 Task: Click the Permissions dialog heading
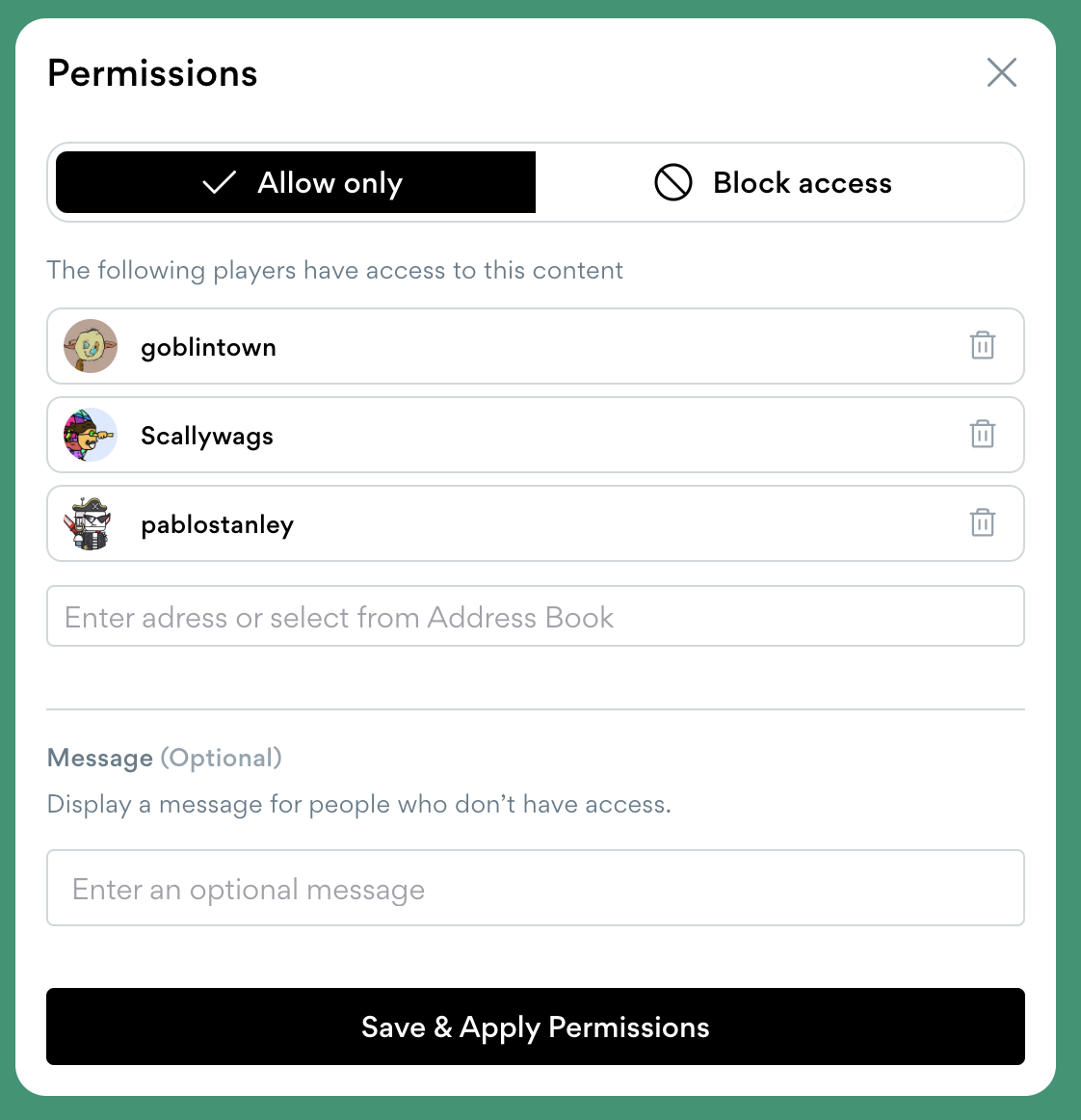click(152, 73)
